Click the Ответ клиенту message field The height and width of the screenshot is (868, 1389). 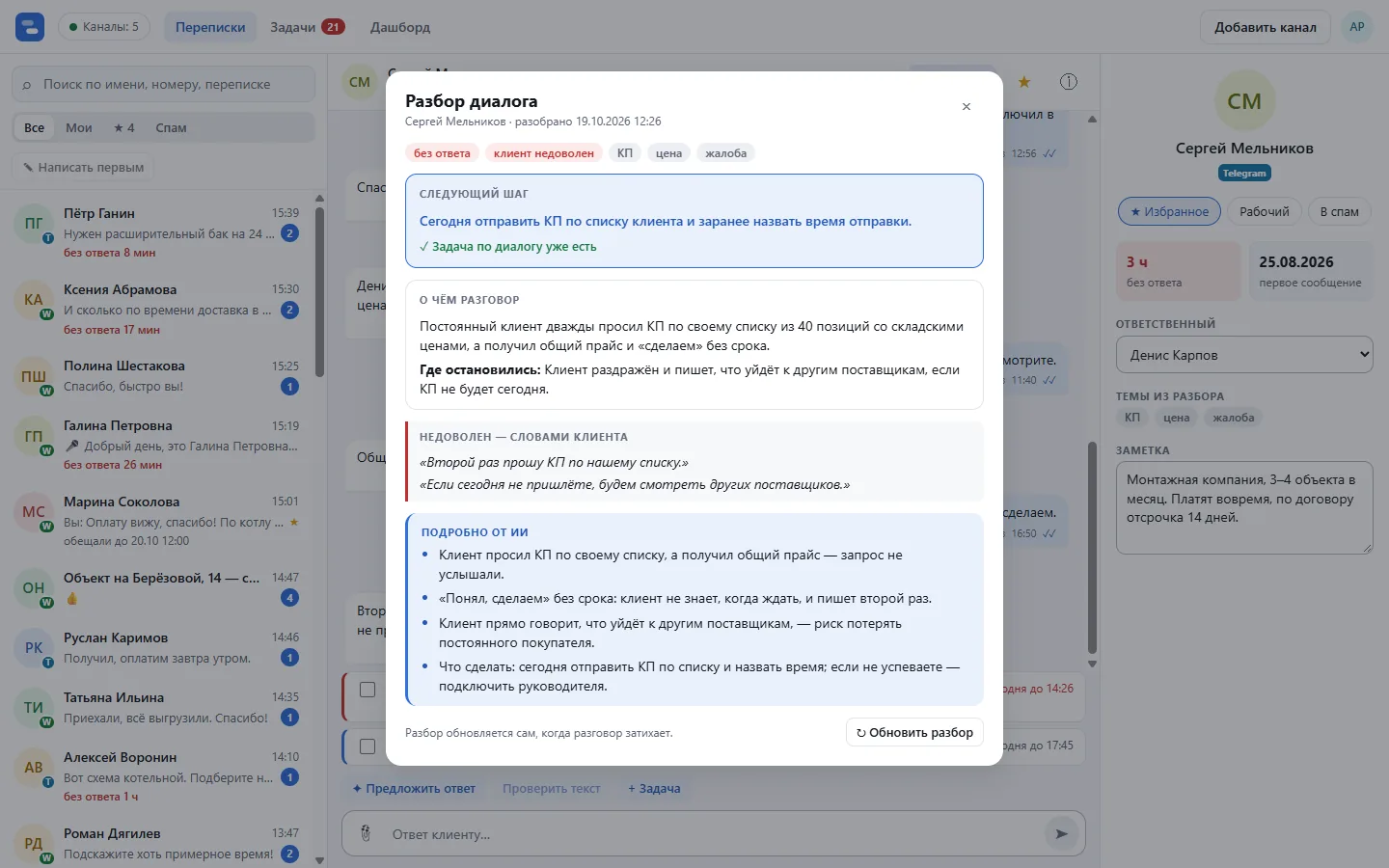click(714, 833)
